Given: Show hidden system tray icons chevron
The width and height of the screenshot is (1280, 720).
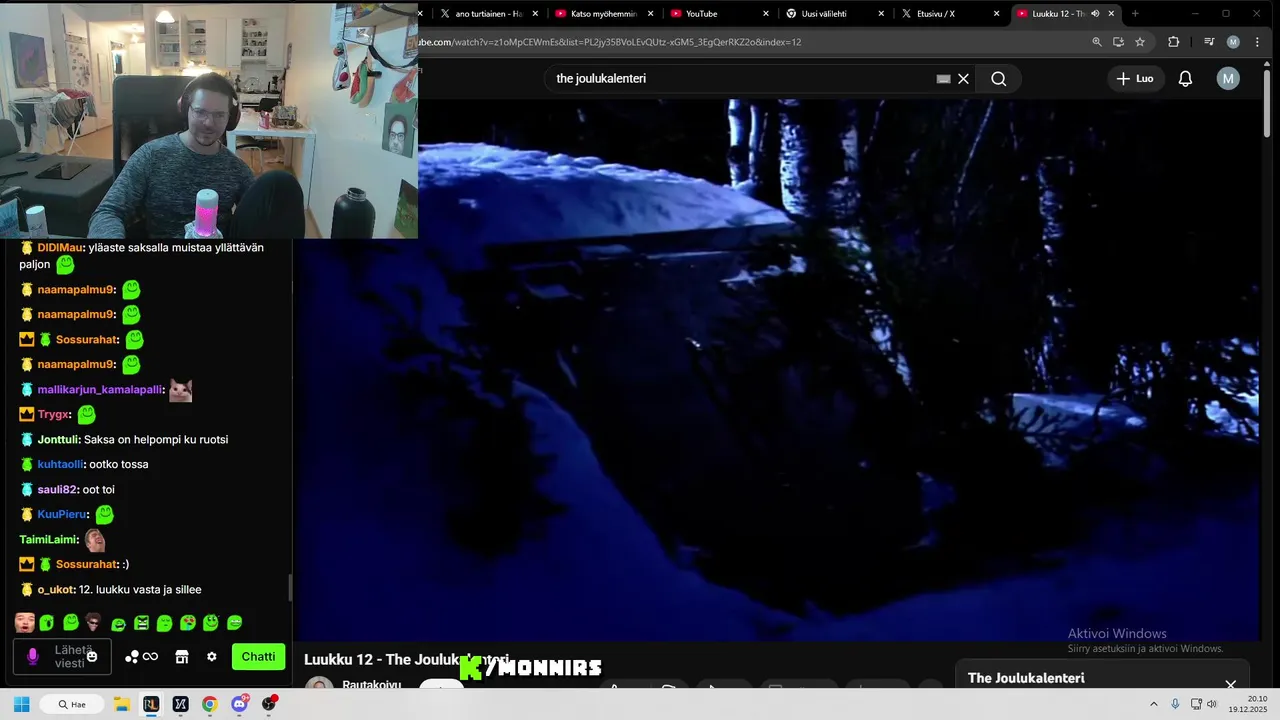Looking at the screenshot, I should pyautogui.click(x=1153, y=704).
